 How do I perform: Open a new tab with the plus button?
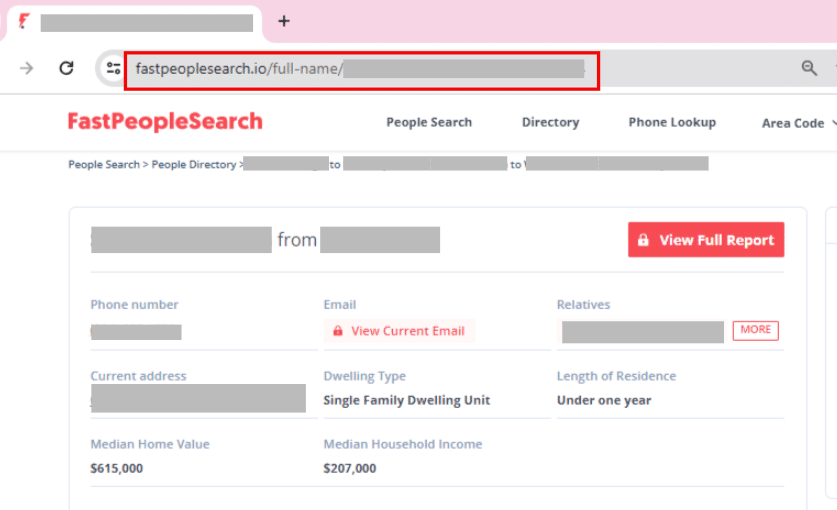point(284,21)
